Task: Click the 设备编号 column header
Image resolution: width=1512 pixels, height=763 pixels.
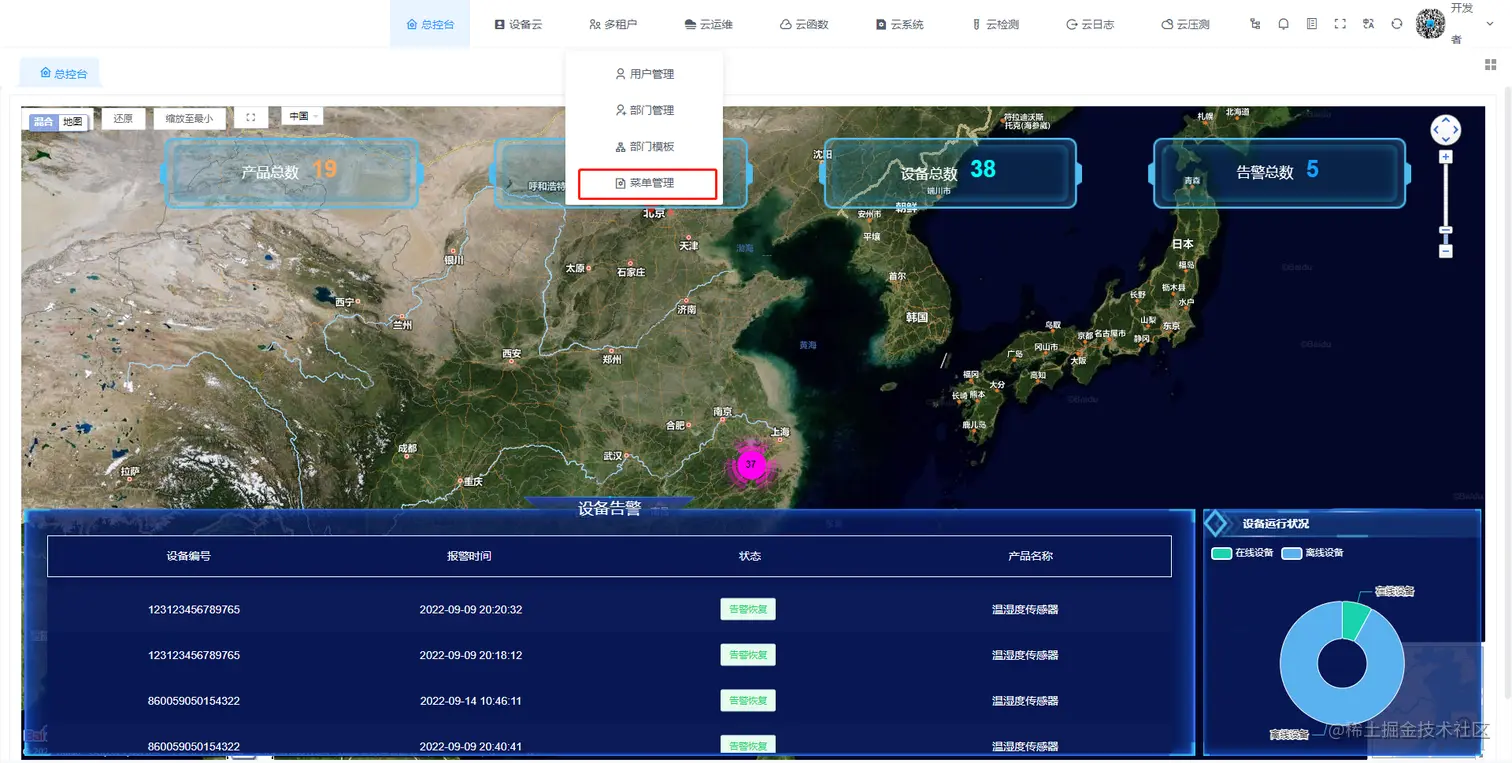Action: tap(188, 556)
